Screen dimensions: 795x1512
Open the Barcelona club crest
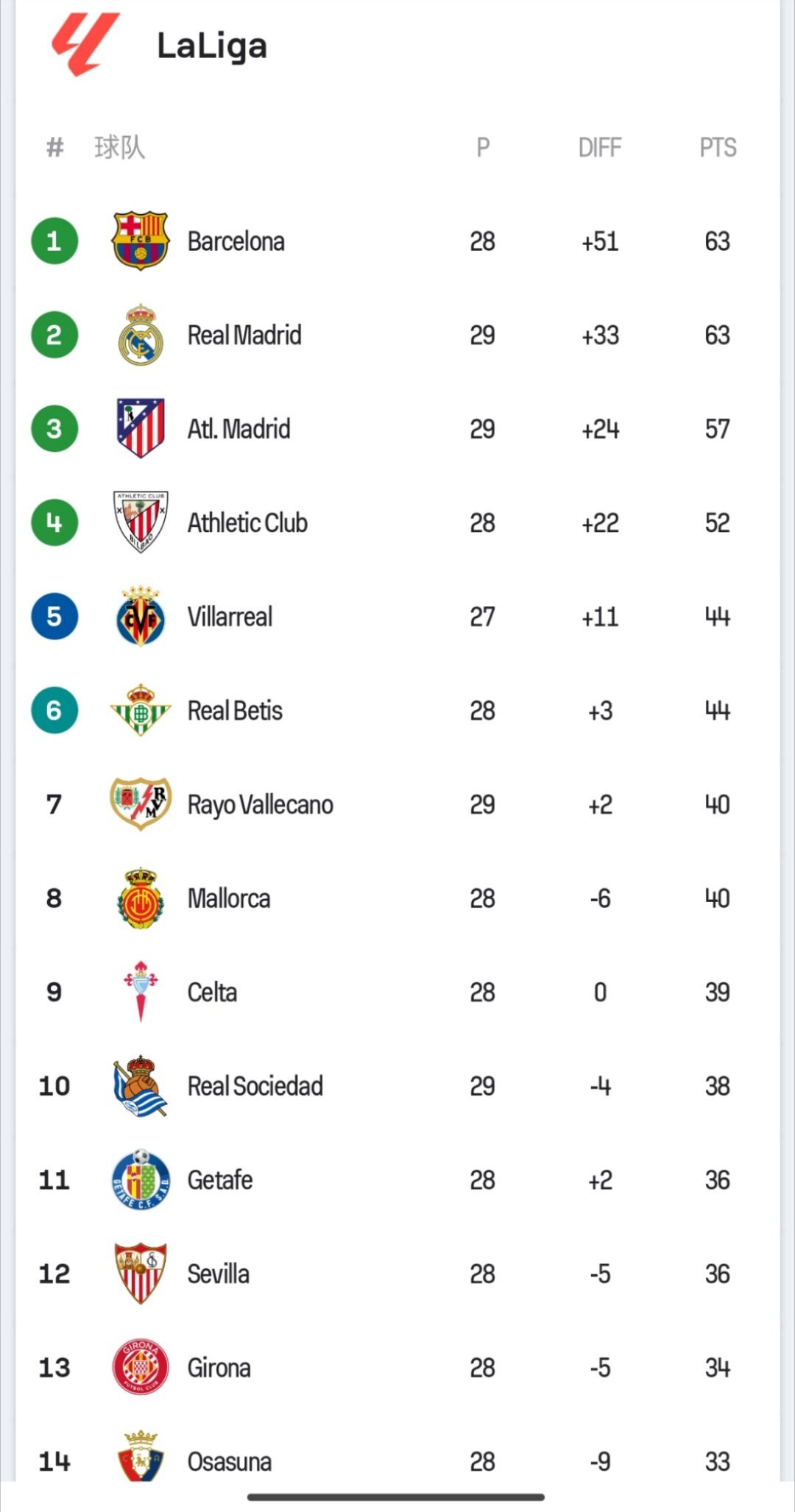140,241
